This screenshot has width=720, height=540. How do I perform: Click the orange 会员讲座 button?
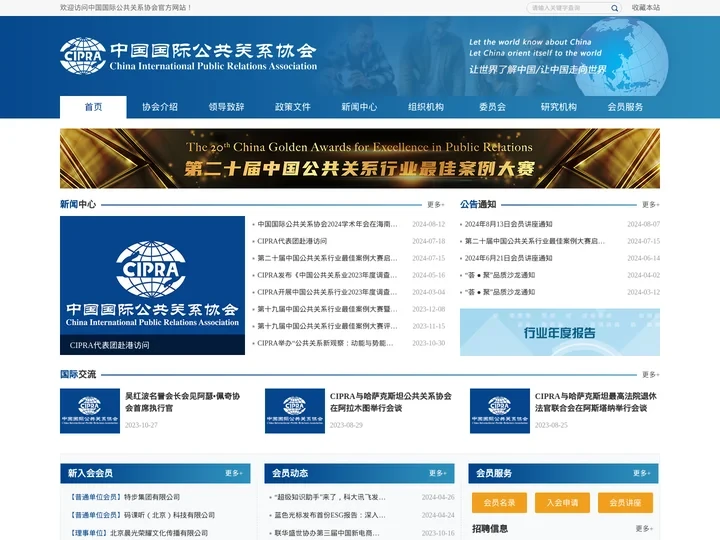pos(625,503)
